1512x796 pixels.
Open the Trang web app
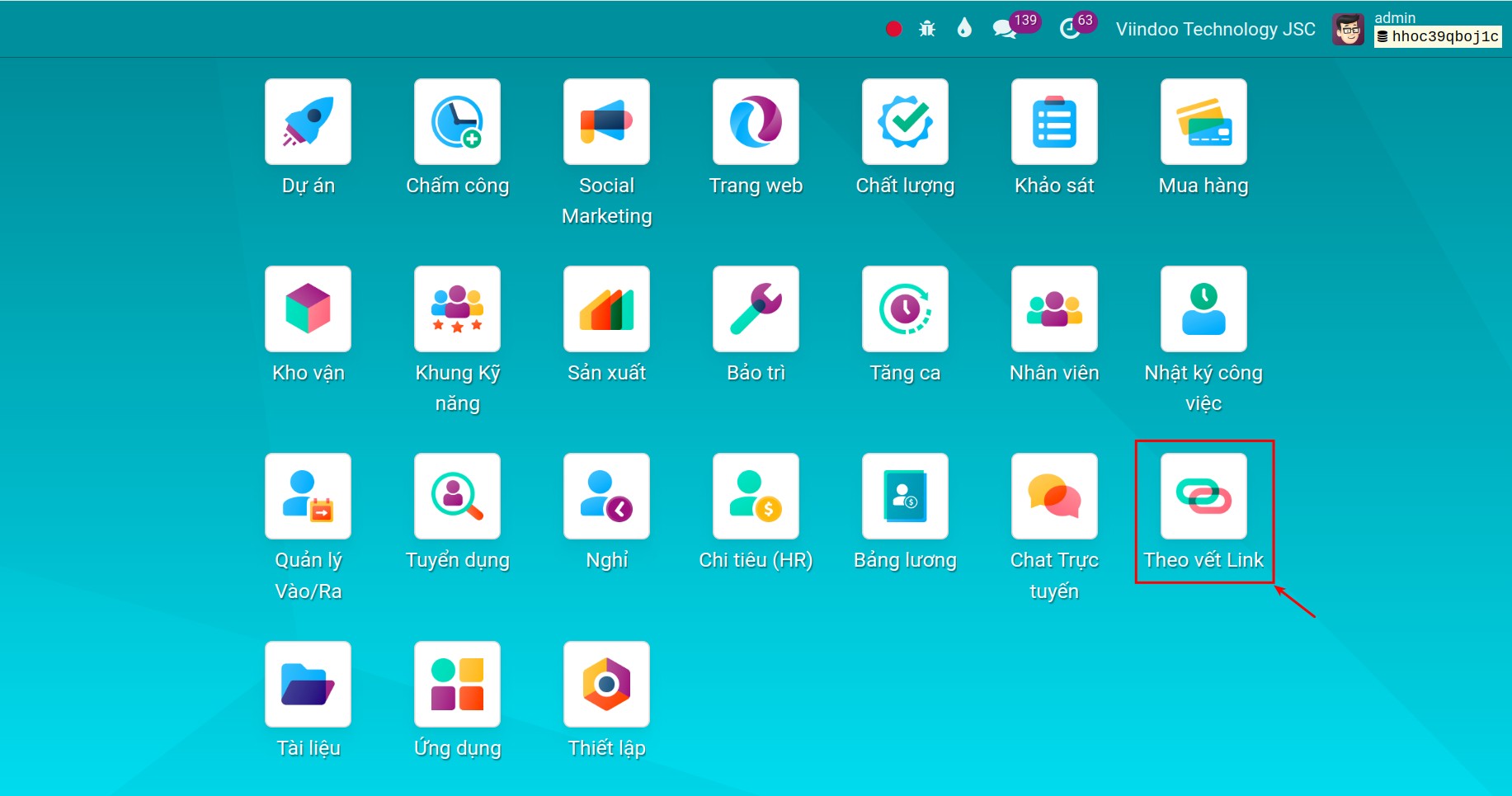point(756,122)
